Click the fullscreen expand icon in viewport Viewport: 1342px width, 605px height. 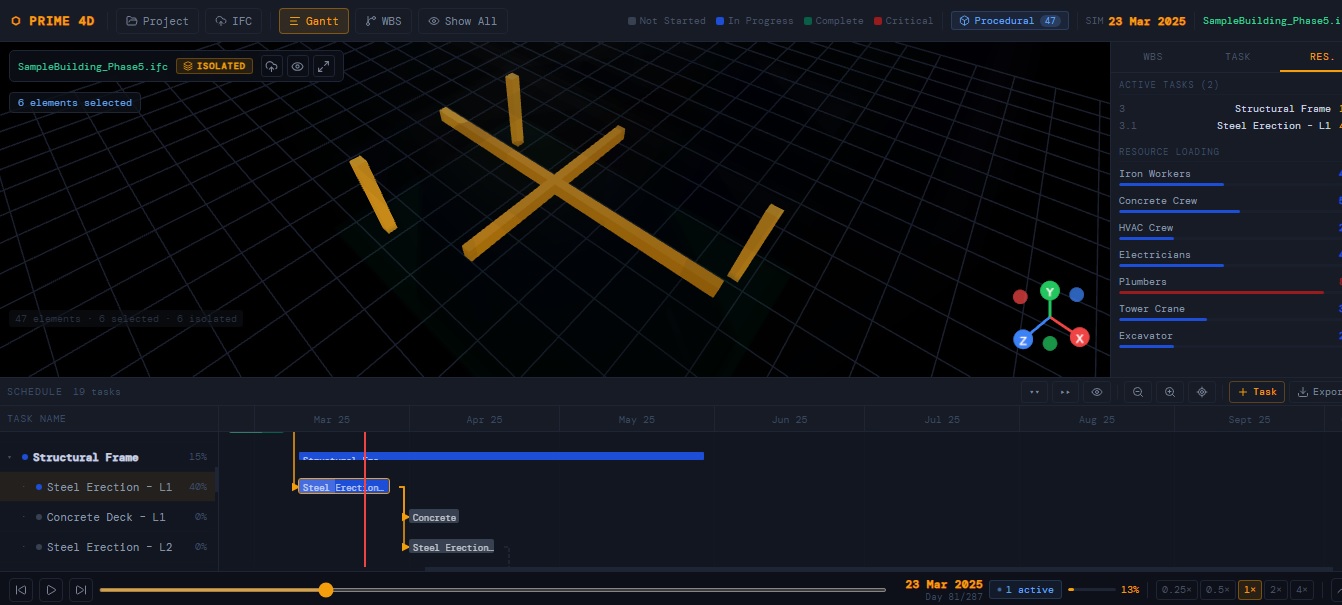coord(323,66)
